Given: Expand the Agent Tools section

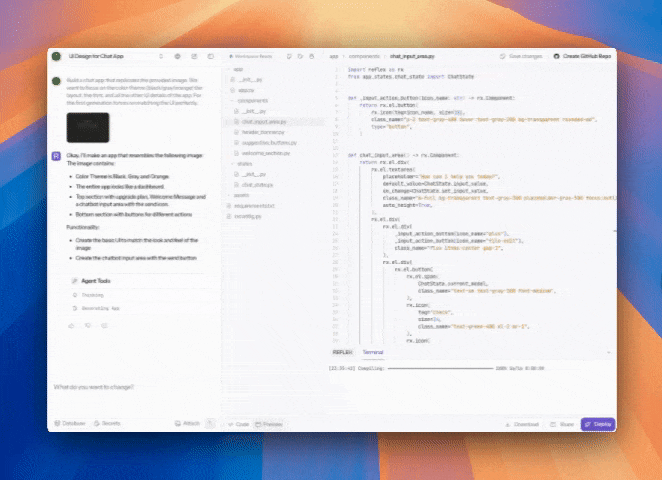Looking at the screenshot, I should click(96, 281).
